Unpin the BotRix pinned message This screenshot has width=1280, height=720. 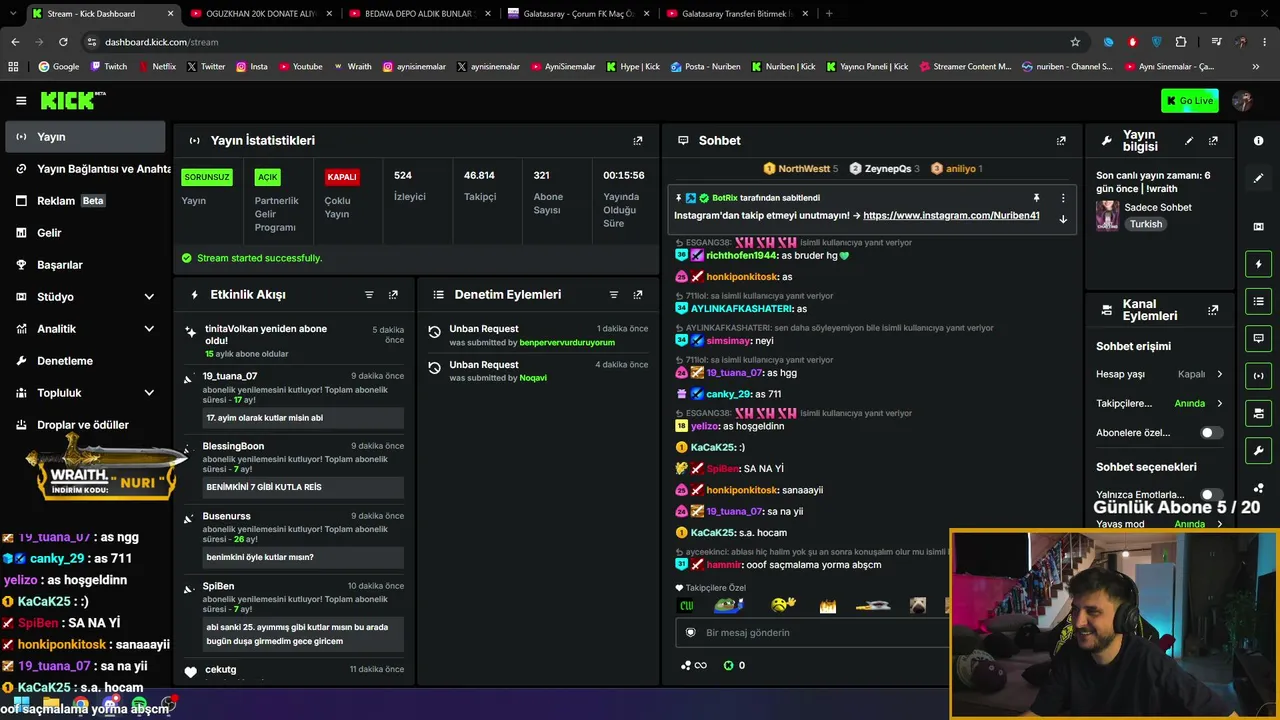(1036, 198)
